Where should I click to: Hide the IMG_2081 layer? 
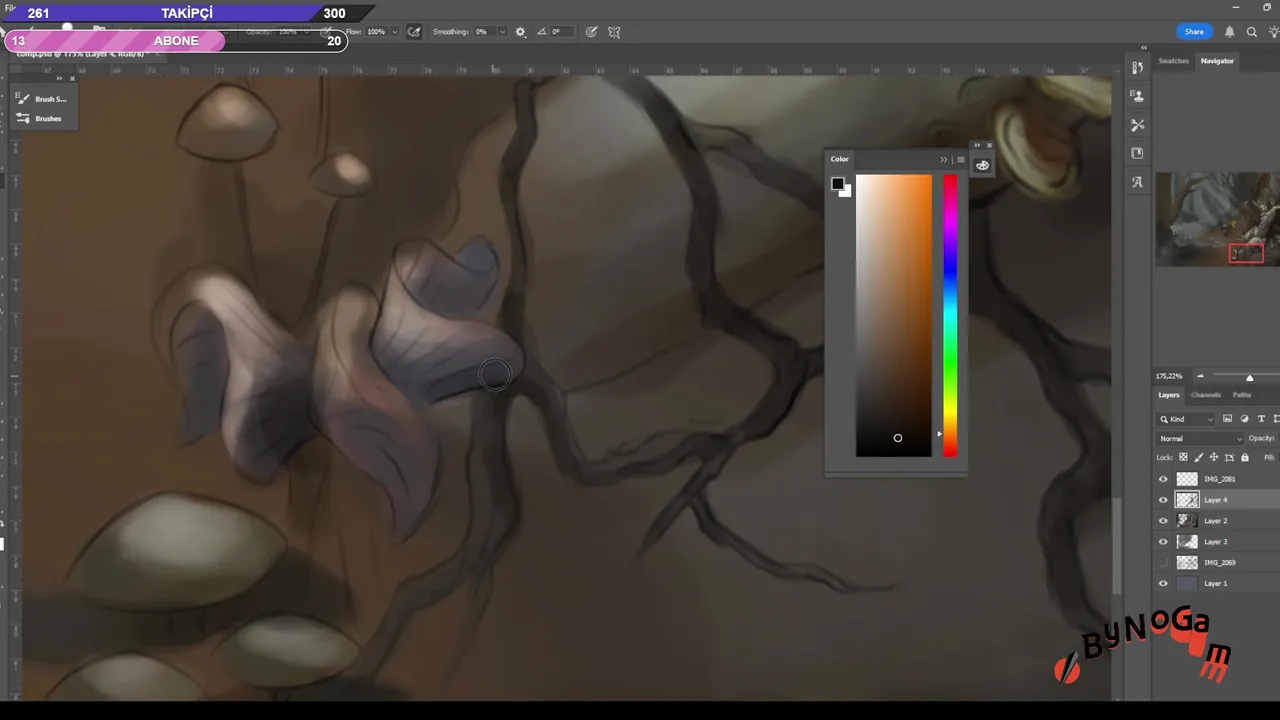point(1162,479)
